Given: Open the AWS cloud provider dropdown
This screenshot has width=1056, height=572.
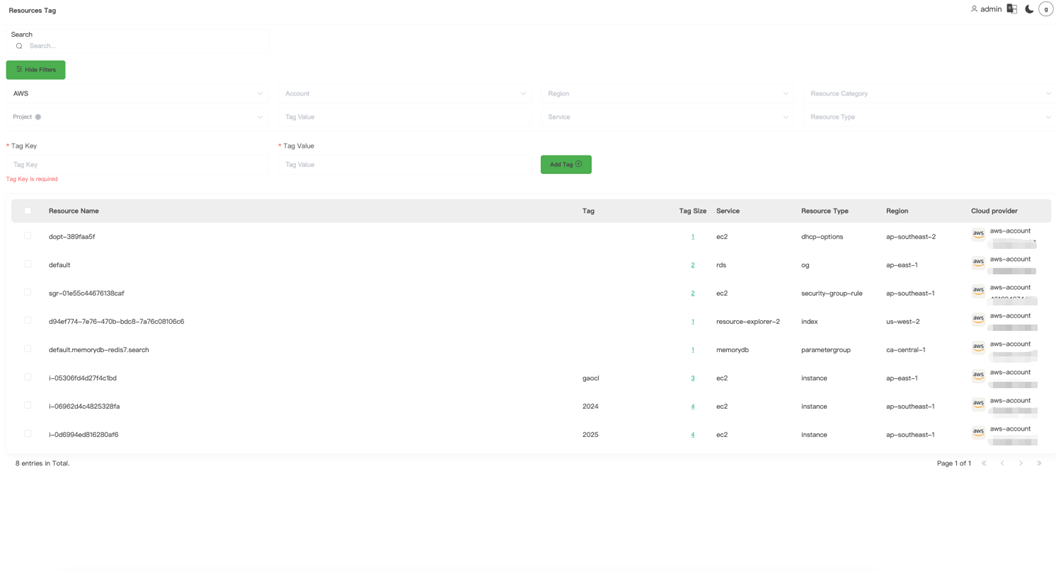Looking at the screenshot, I should pos(137,94).
